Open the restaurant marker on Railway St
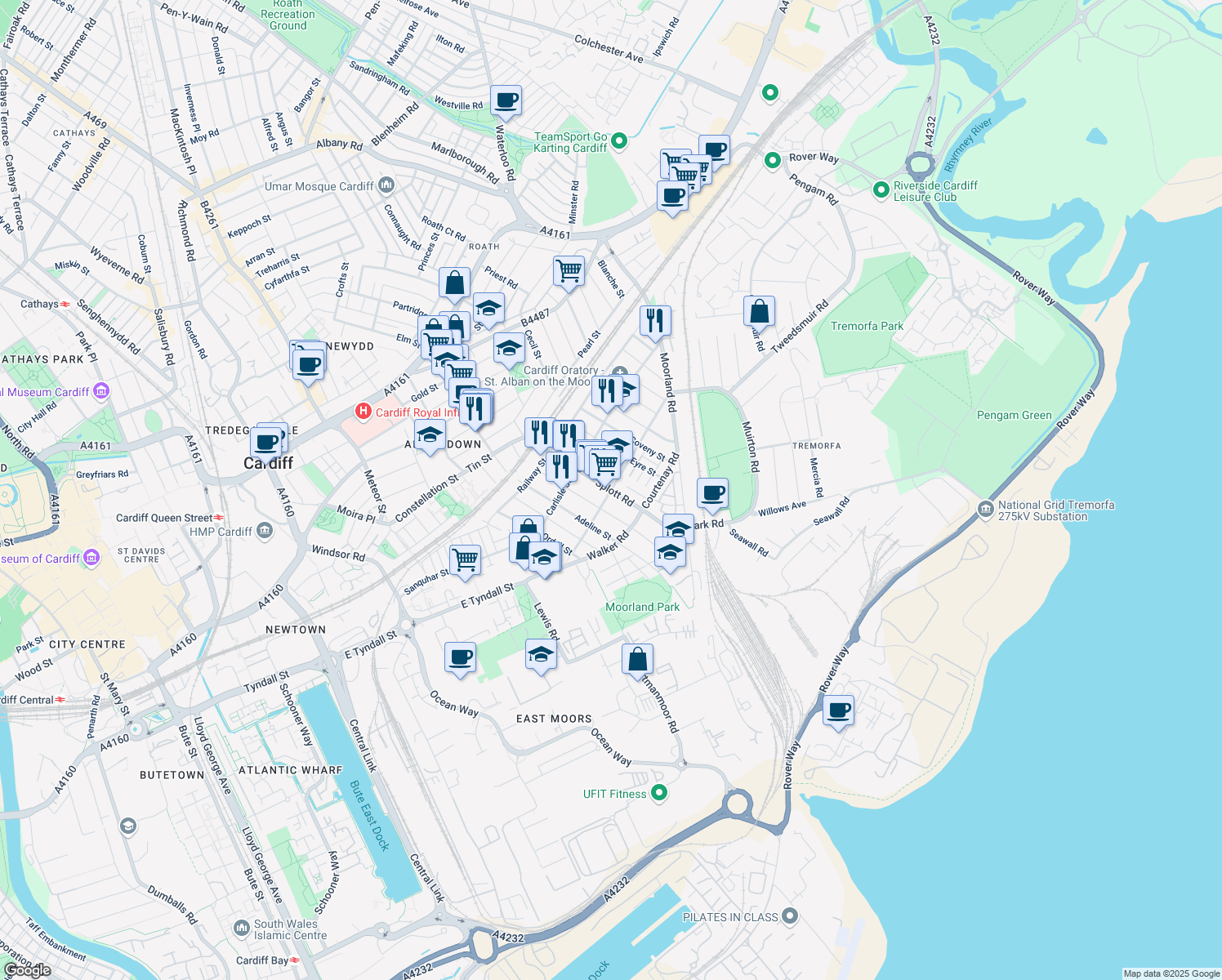The width and height of the screenshot is (1222, 980). [x=540, y=434]
